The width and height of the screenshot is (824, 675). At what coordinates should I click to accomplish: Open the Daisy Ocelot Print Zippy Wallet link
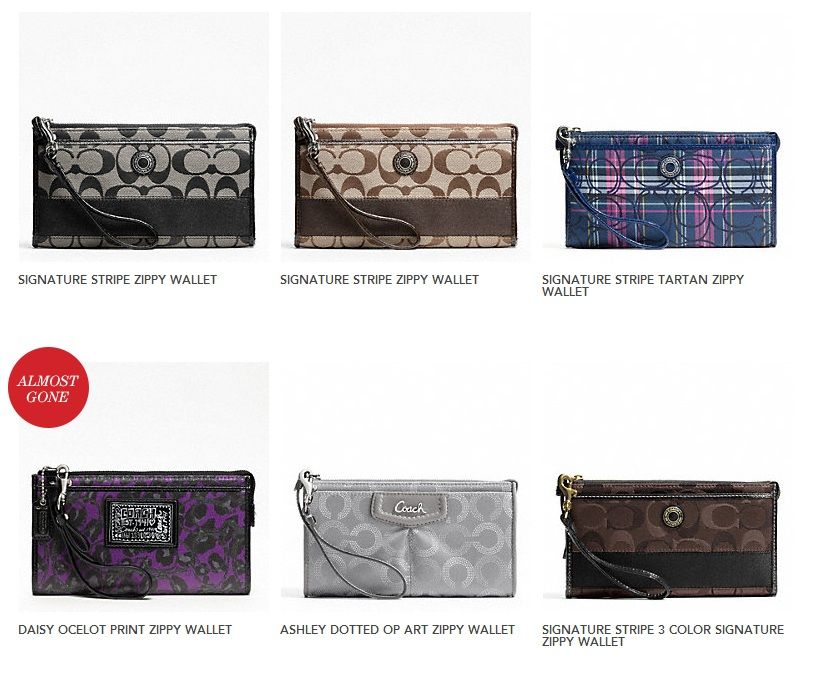pyautogui.click(x=125, y=629)
